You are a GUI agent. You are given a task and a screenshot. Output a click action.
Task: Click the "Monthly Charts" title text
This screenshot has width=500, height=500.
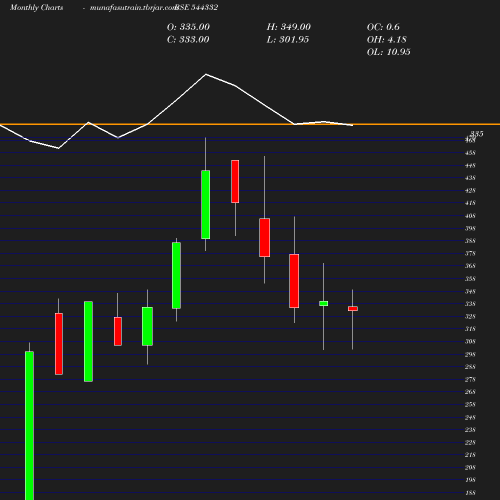(x=36, y=7)
